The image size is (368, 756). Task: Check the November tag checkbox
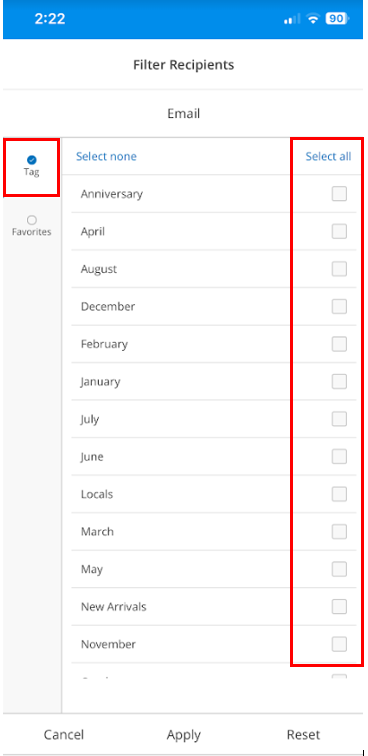coord(339,644)
